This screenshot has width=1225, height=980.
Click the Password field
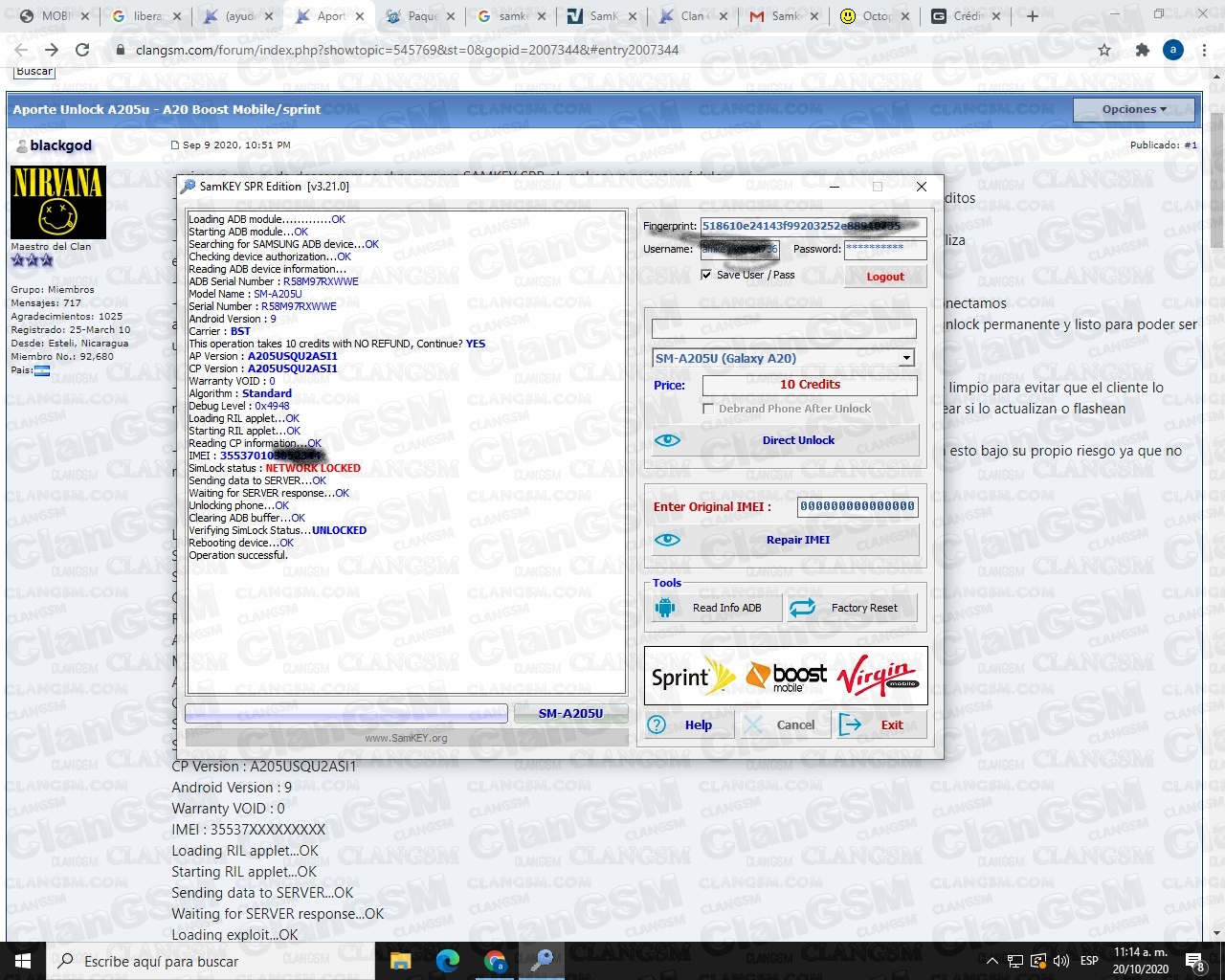885,250
